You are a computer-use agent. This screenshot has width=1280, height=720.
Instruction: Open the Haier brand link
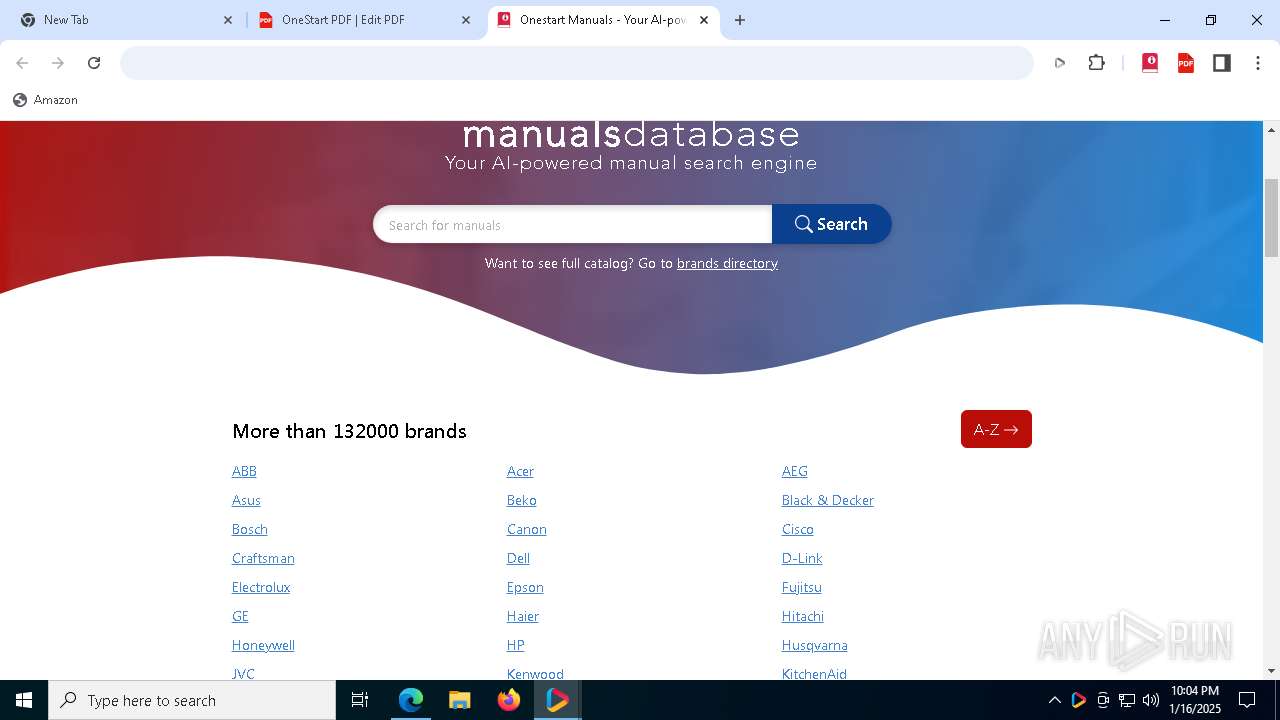[x=523, y=616]
